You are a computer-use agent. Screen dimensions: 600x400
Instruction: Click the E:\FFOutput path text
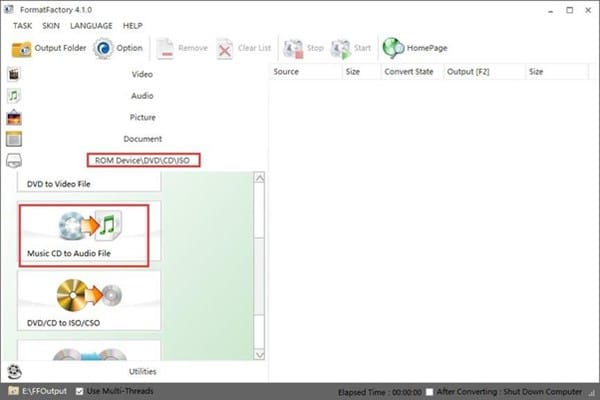point(44,391)
